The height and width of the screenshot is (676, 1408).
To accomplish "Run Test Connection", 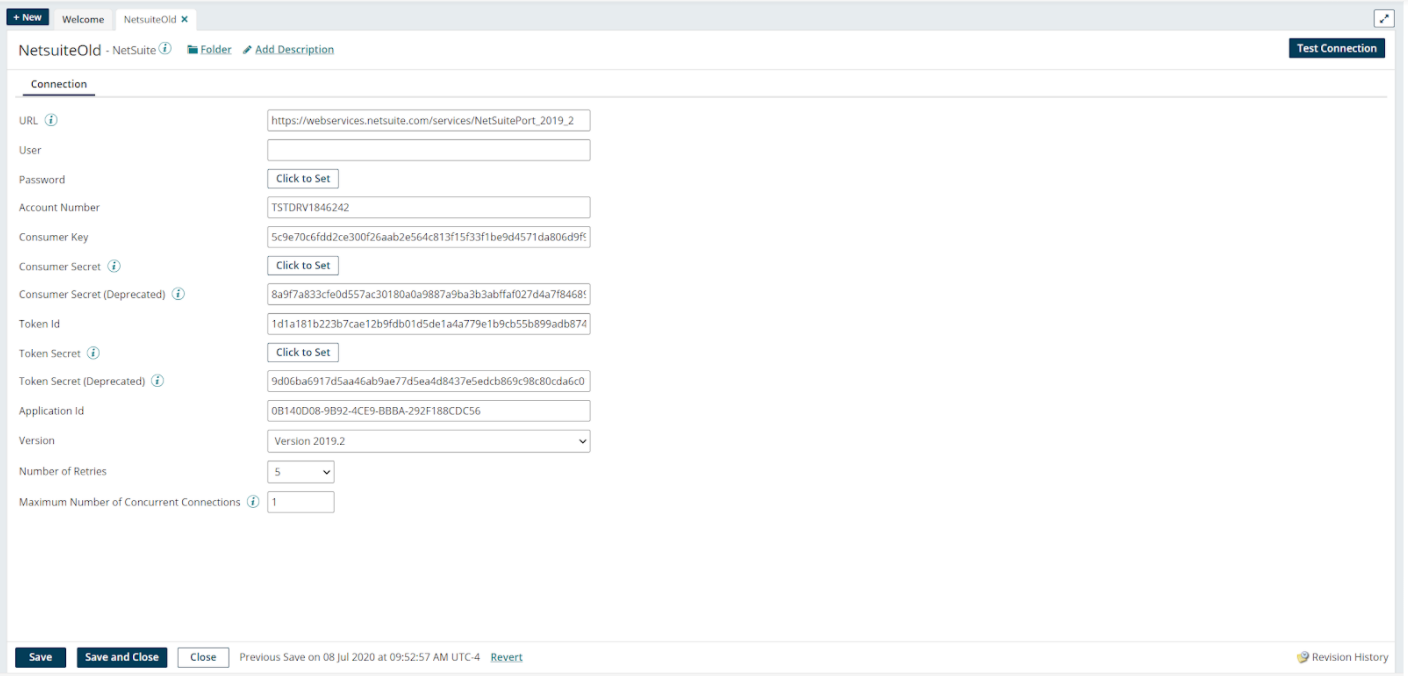I will click(1336, 47).
